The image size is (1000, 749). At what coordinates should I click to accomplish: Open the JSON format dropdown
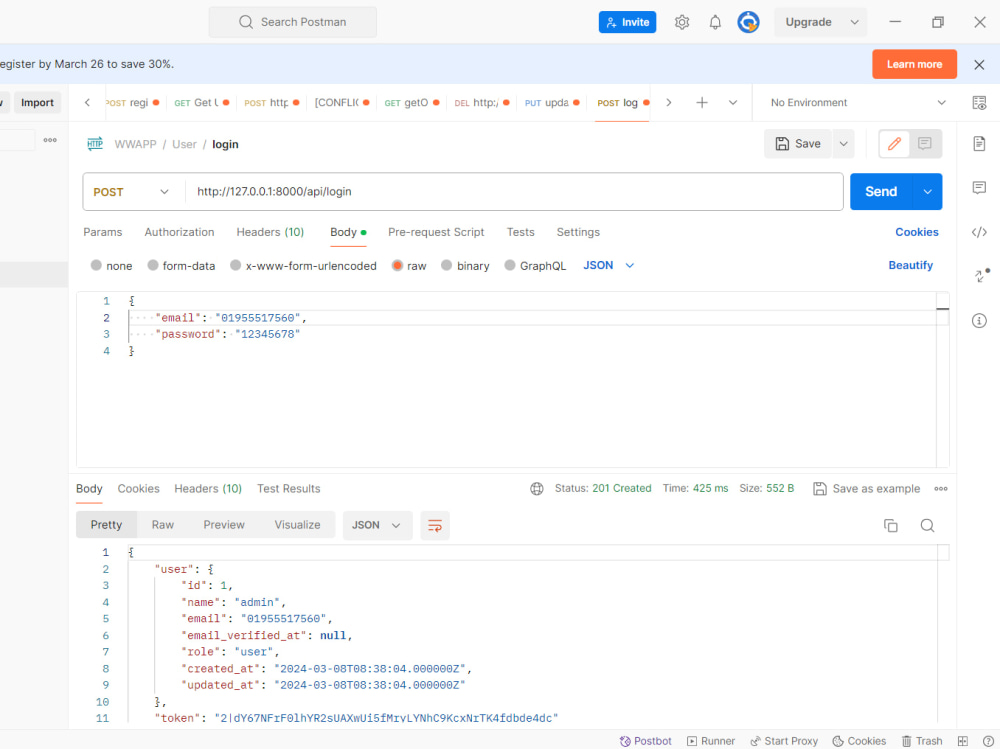point(606,265)
